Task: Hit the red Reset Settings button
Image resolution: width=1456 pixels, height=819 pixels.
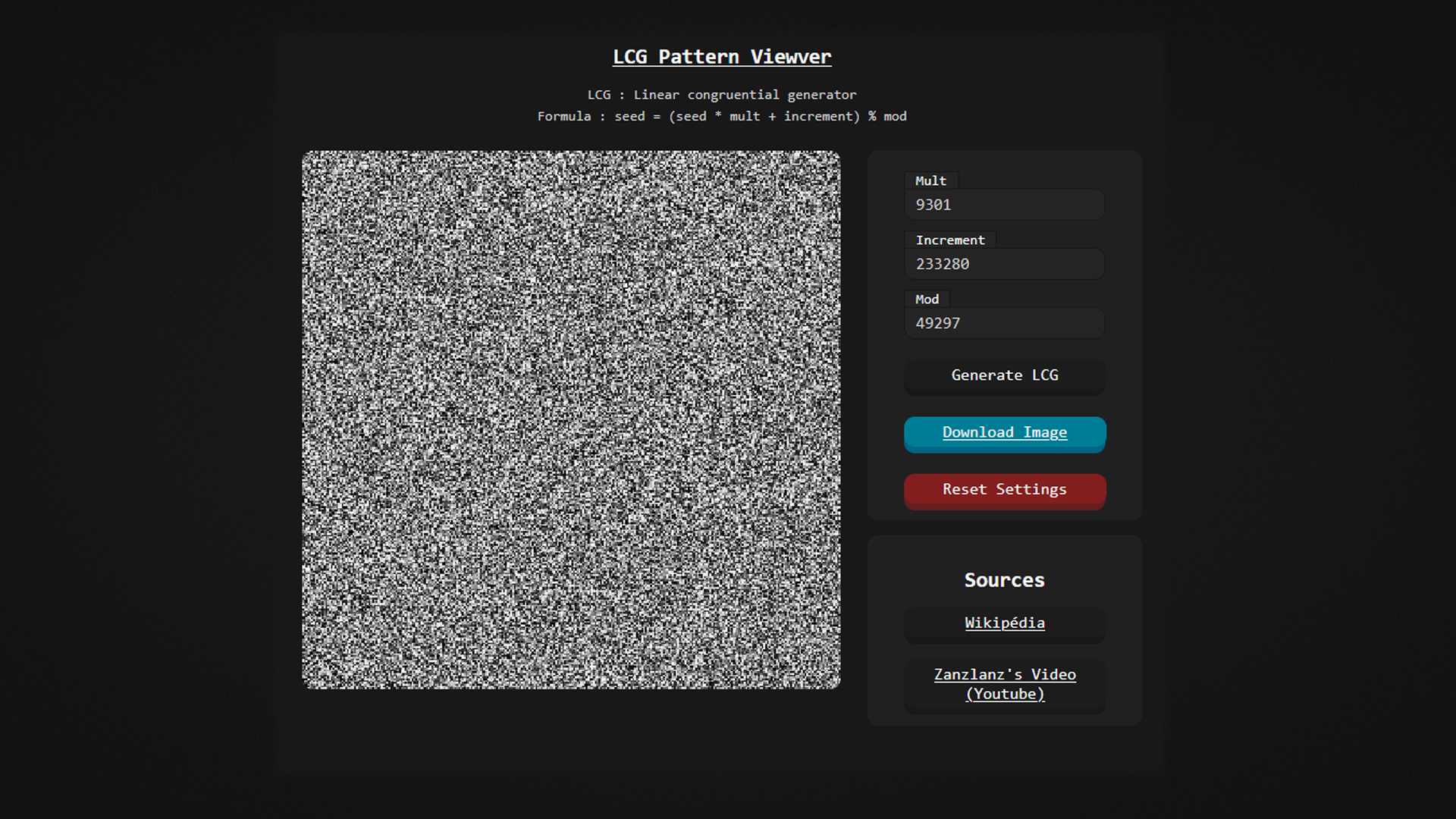Action: pyautogui.click(x=1004, y=490)
